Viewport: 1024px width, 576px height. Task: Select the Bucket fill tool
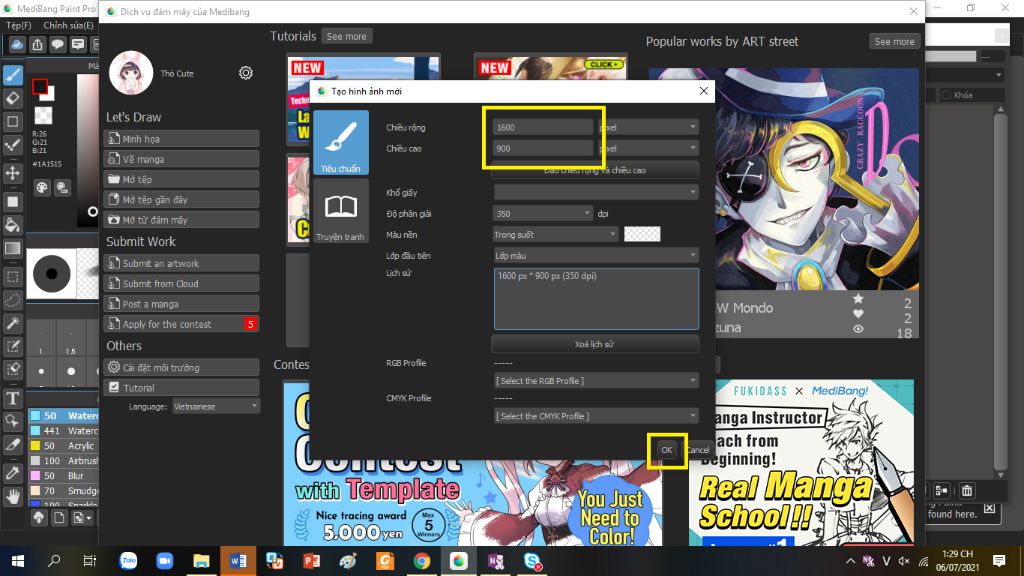coord(12,225)
